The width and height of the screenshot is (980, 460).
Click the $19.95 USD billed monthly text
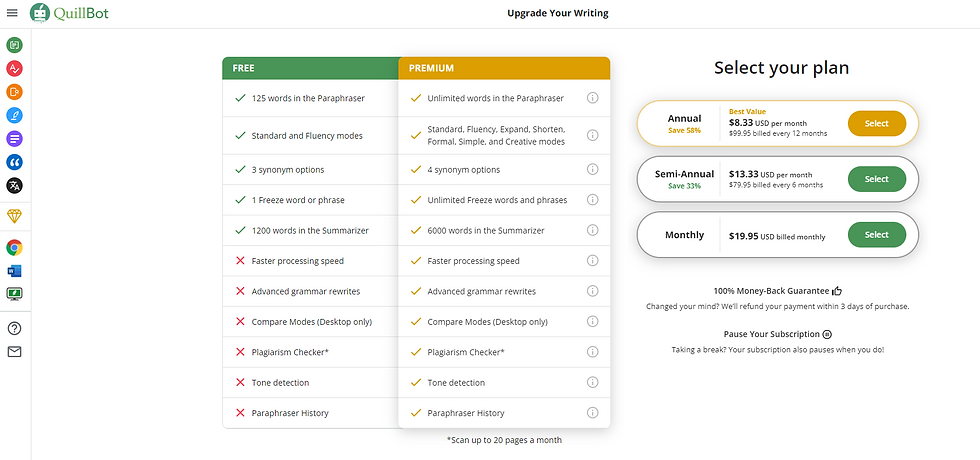pos(777,236)
